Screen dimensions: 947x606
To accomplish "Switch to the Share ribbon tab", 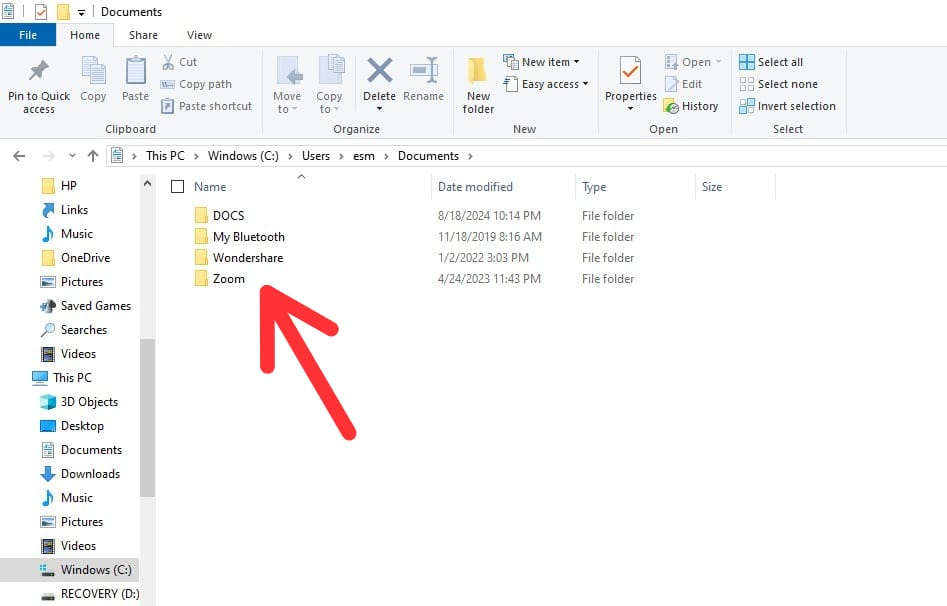I will click(143, 35).
